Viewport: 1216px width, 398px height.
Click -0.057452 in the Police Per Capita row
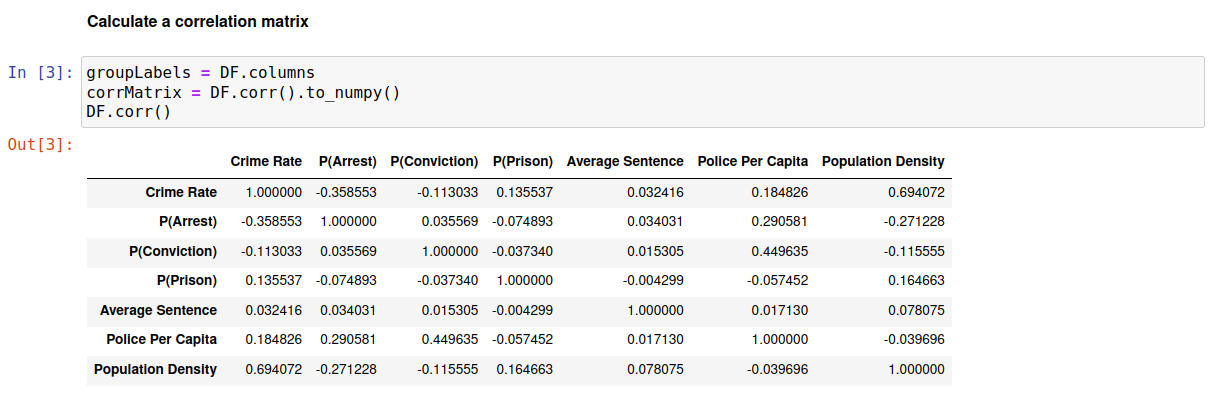pos(523,340)
